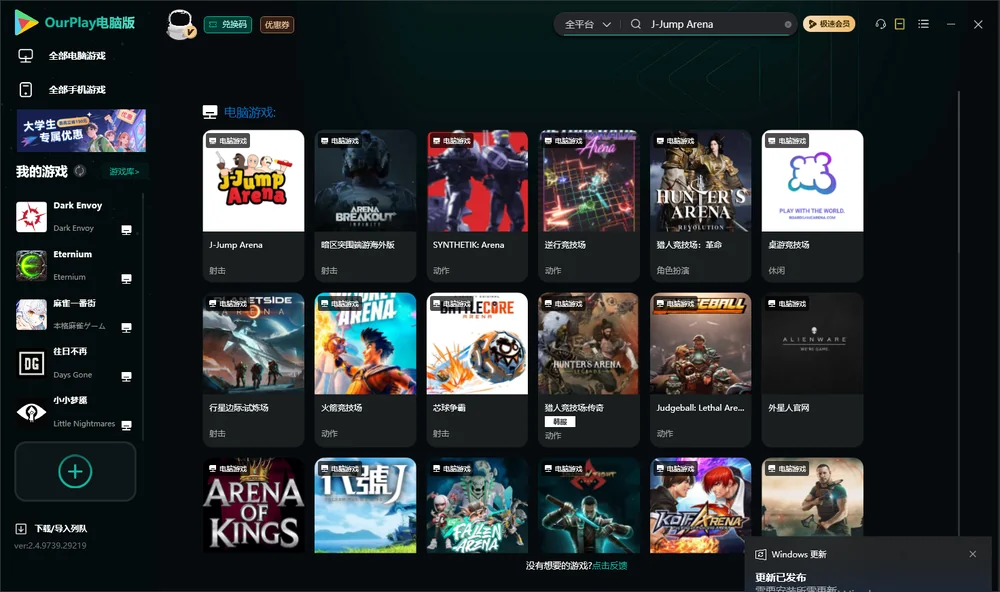1000x592 pixels.
Task: Open the 极速会员 VIP membership button
Action: coord(828,24)
